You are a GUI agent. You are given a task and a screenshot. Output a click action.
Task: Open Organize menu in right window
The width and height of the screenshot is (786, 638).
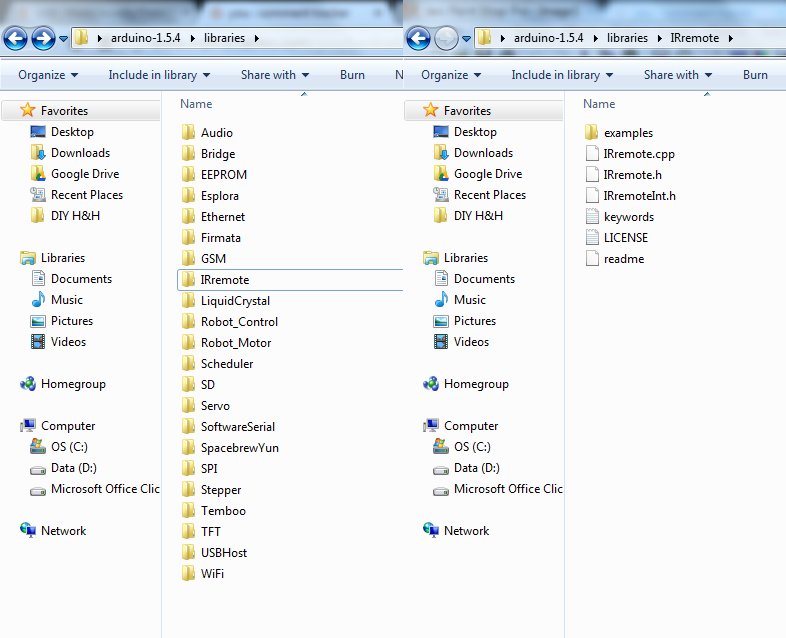[x=451, y=75]
